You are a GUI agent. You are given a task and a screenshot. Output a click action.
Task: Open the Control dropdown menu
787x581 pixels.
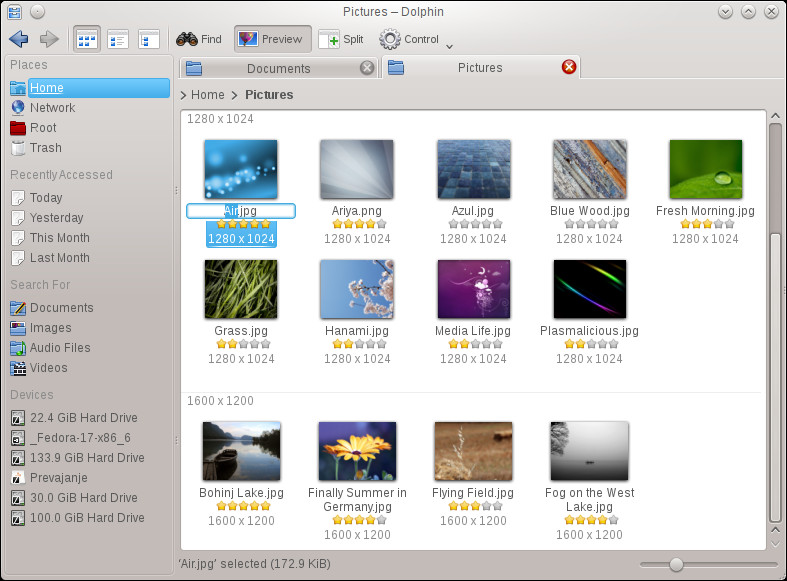point(410,39)
